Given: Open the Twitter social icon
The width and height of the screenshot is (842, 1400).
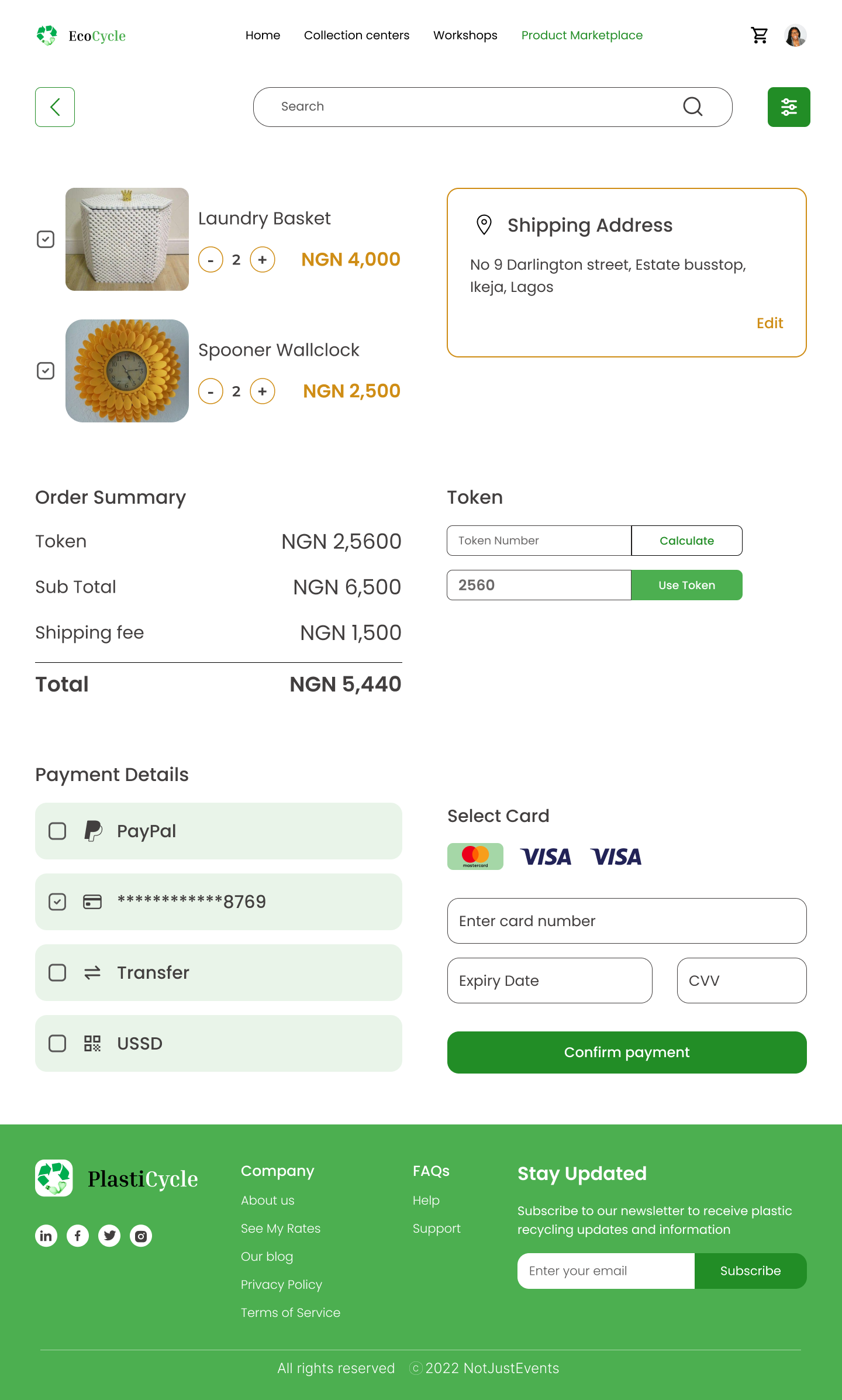Looking at the screenshot, I should [x=109, y=1236].
